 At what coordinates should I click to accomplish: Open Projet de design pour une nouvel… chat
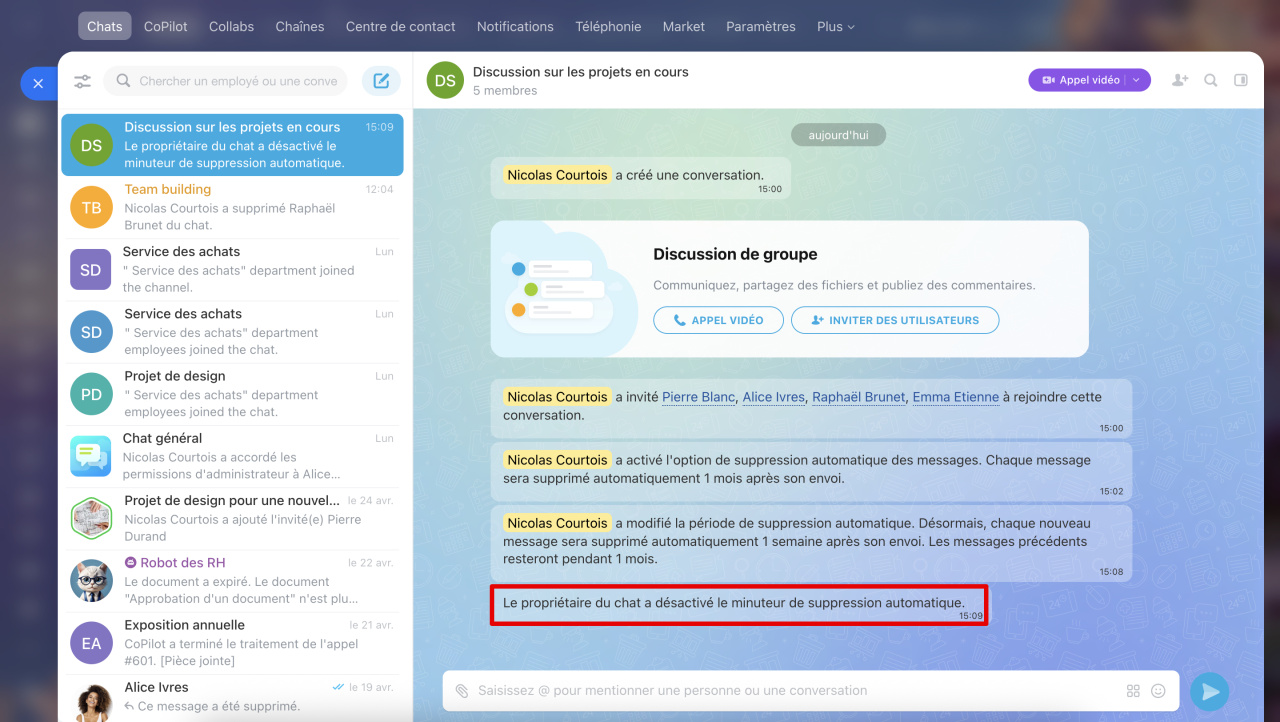click(x=232, y=519)
